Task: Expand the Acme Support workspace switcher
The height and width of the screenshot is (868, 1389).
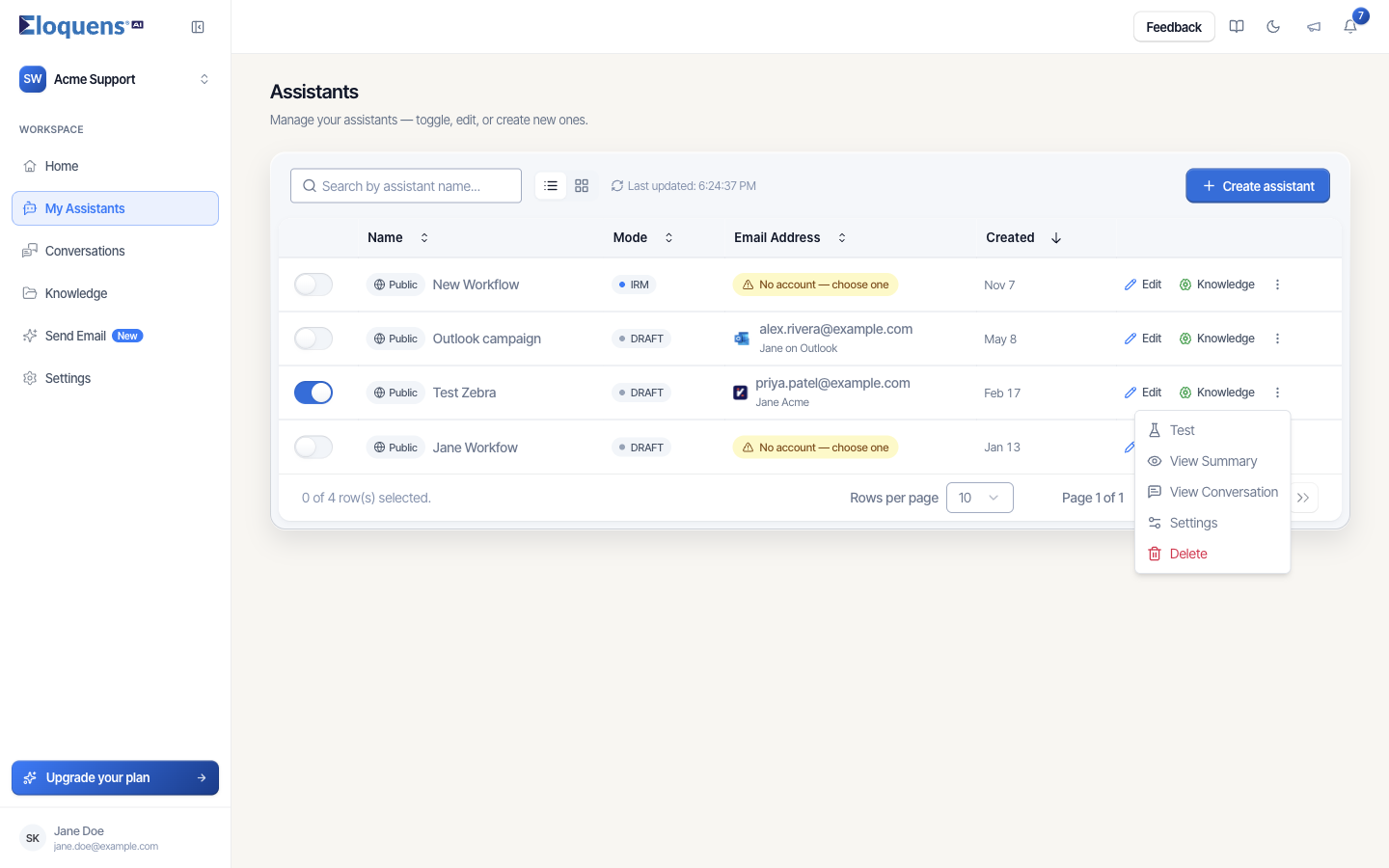Action: click(115, 79)
